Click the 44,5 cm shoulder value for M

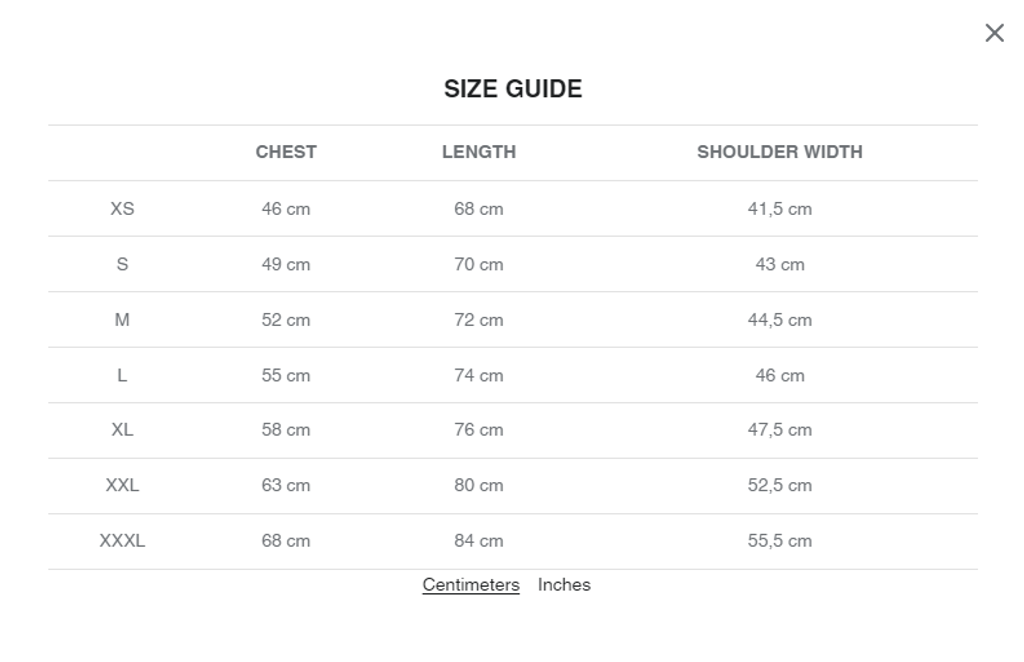pyautogui.click(x=781, y=320)
